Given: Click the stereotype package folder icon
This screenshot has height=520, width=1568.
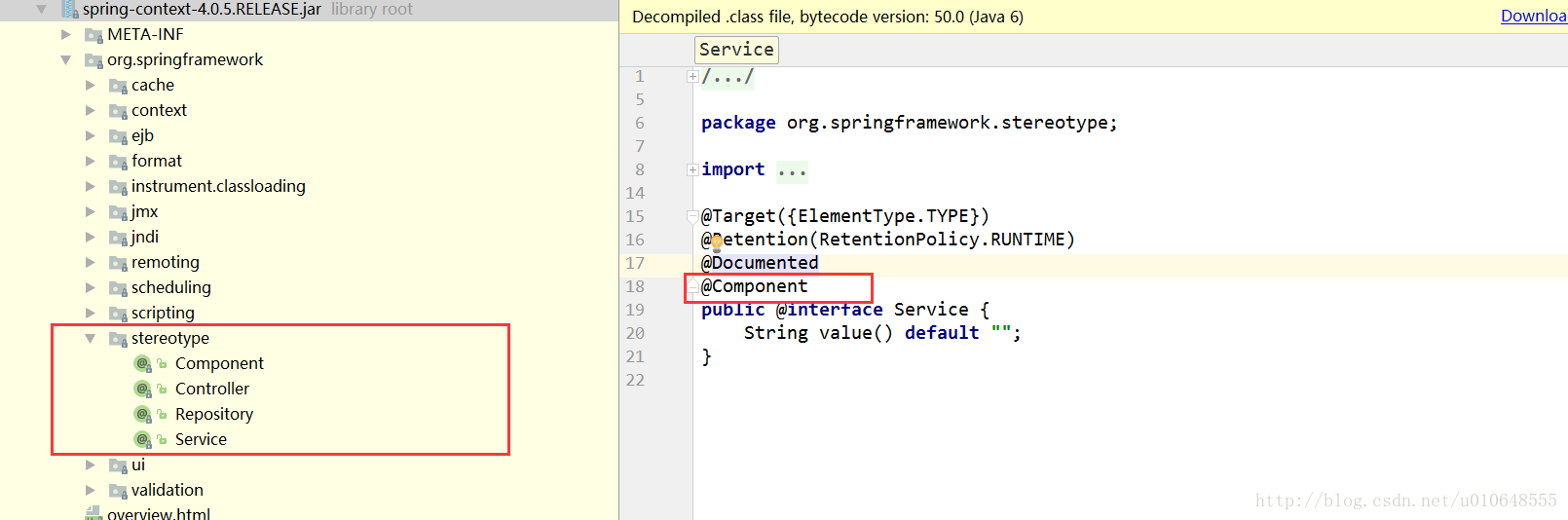Looking at the screenshot, I should point(118,339).
